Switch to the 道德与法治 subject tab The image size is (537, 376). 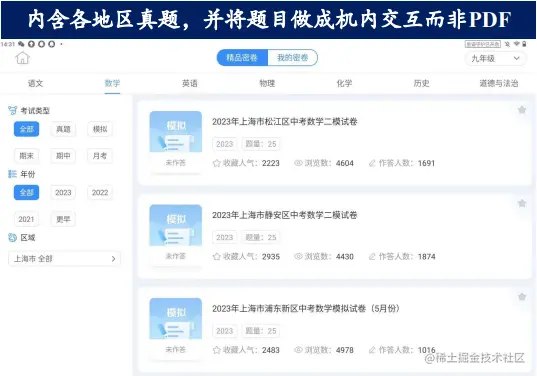pyautogui.click(x=499, y=83)
